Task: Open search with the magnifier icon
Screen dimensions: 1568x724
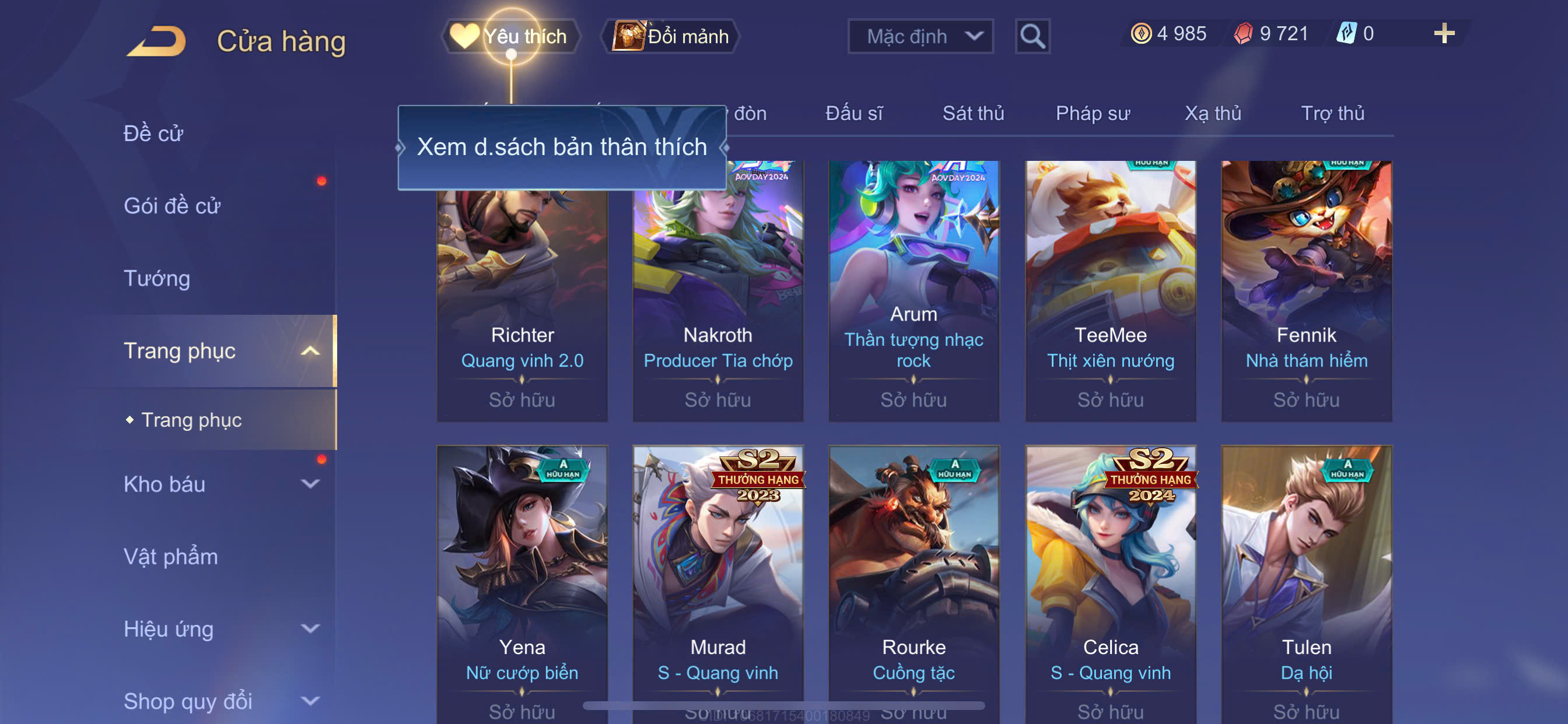Action: click(1032, 37)
